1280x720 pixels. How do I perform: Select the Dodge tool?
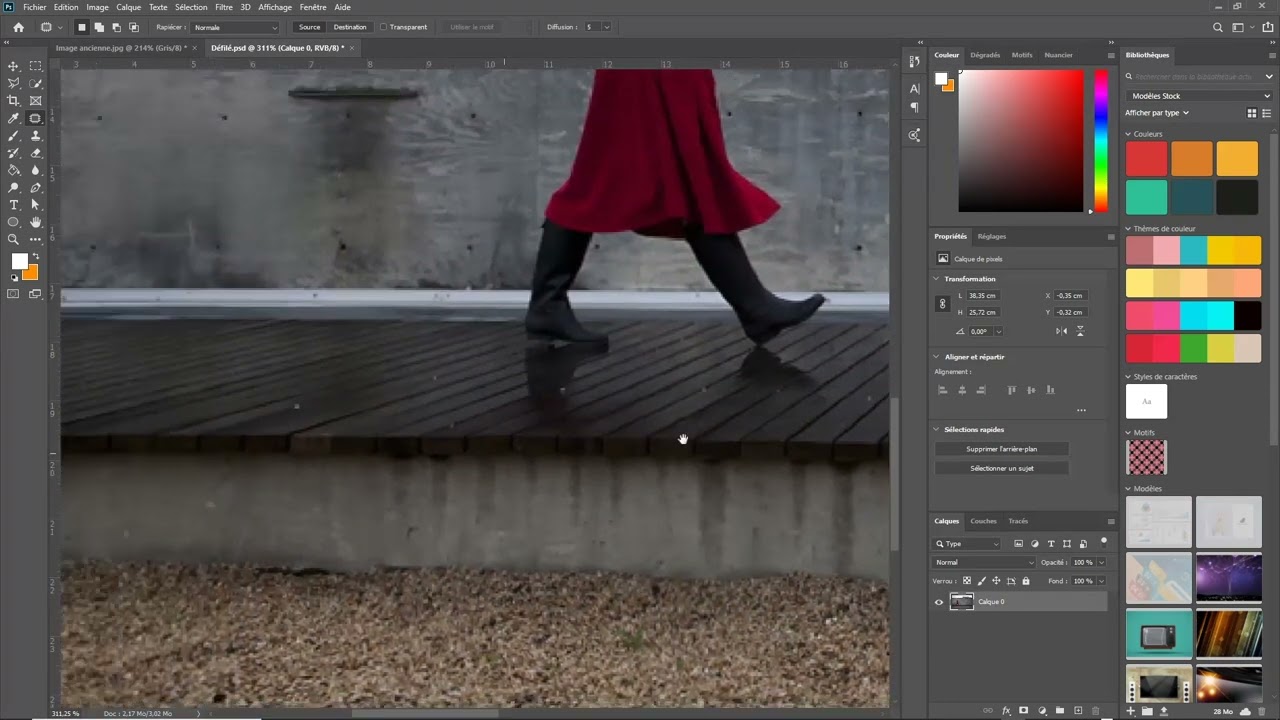(x=14, y=187)
